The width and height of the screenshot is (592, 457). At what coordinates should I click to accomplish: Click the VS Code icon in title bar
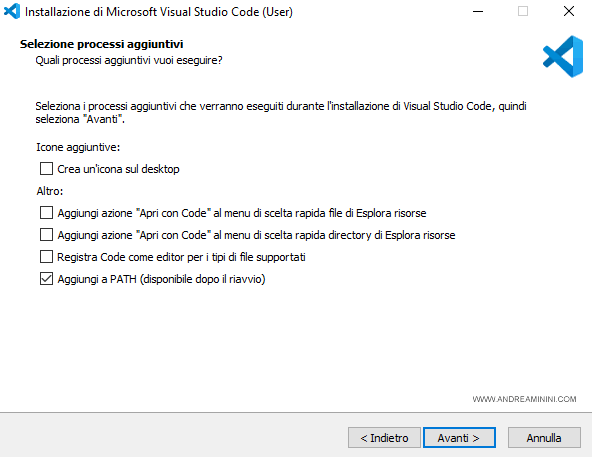point(11,11)
